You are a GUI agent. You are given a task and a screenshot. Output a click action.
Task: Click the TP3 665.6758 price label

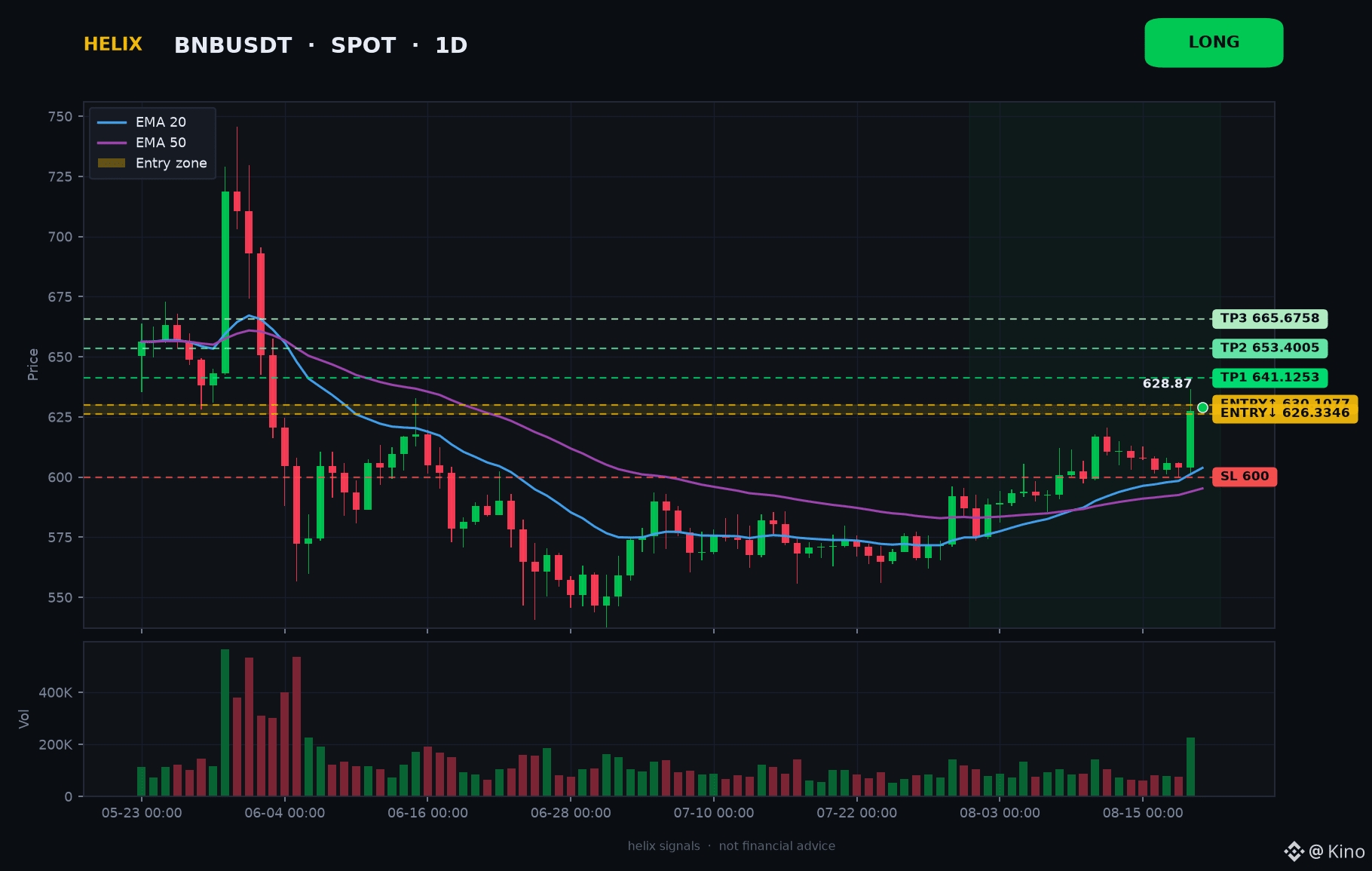[1269, 318]
